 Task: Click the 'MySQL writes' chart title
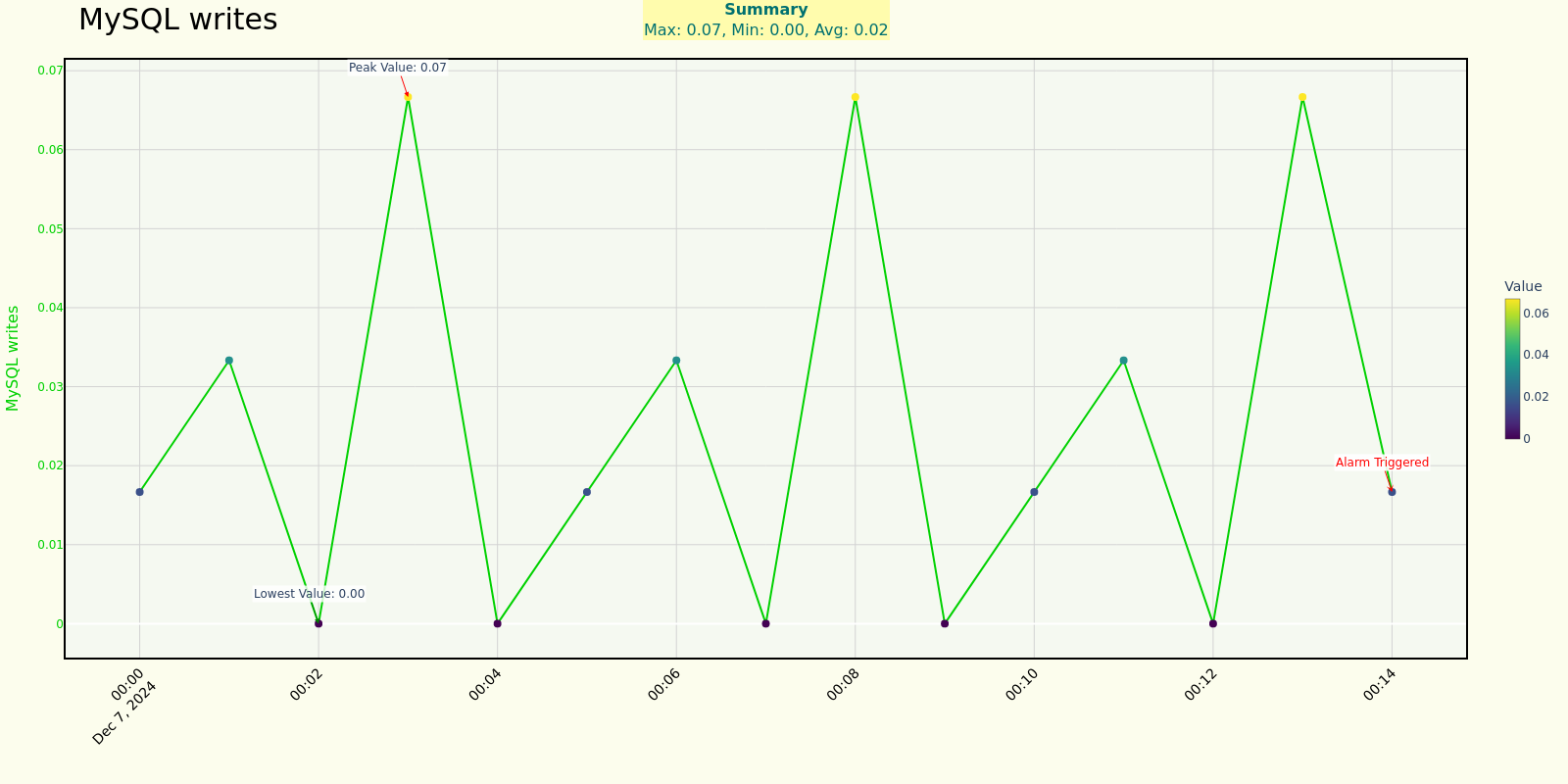coord(177,20)
